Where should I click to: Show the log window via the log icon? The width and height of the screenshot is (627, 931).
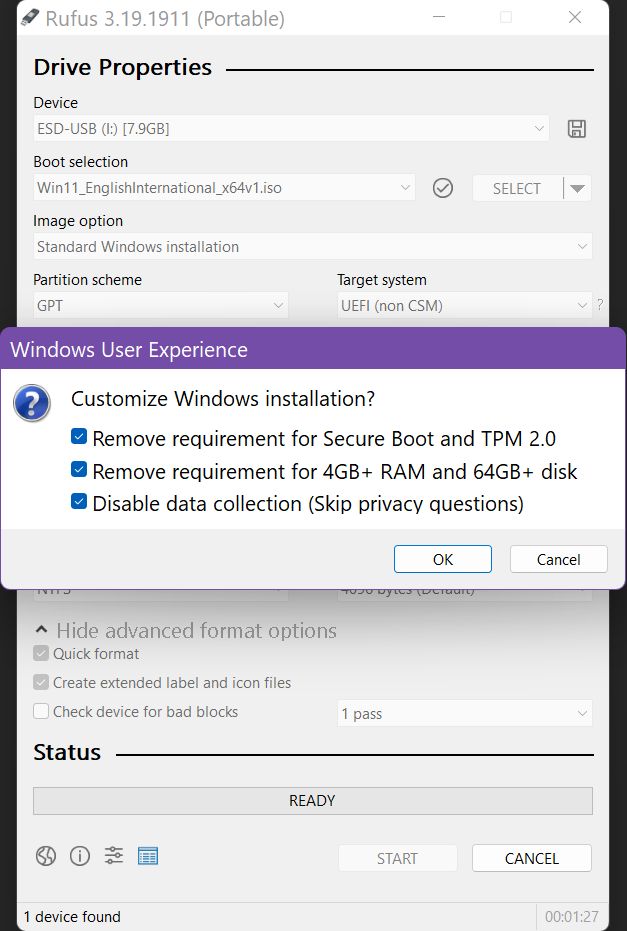click(148, 856)
